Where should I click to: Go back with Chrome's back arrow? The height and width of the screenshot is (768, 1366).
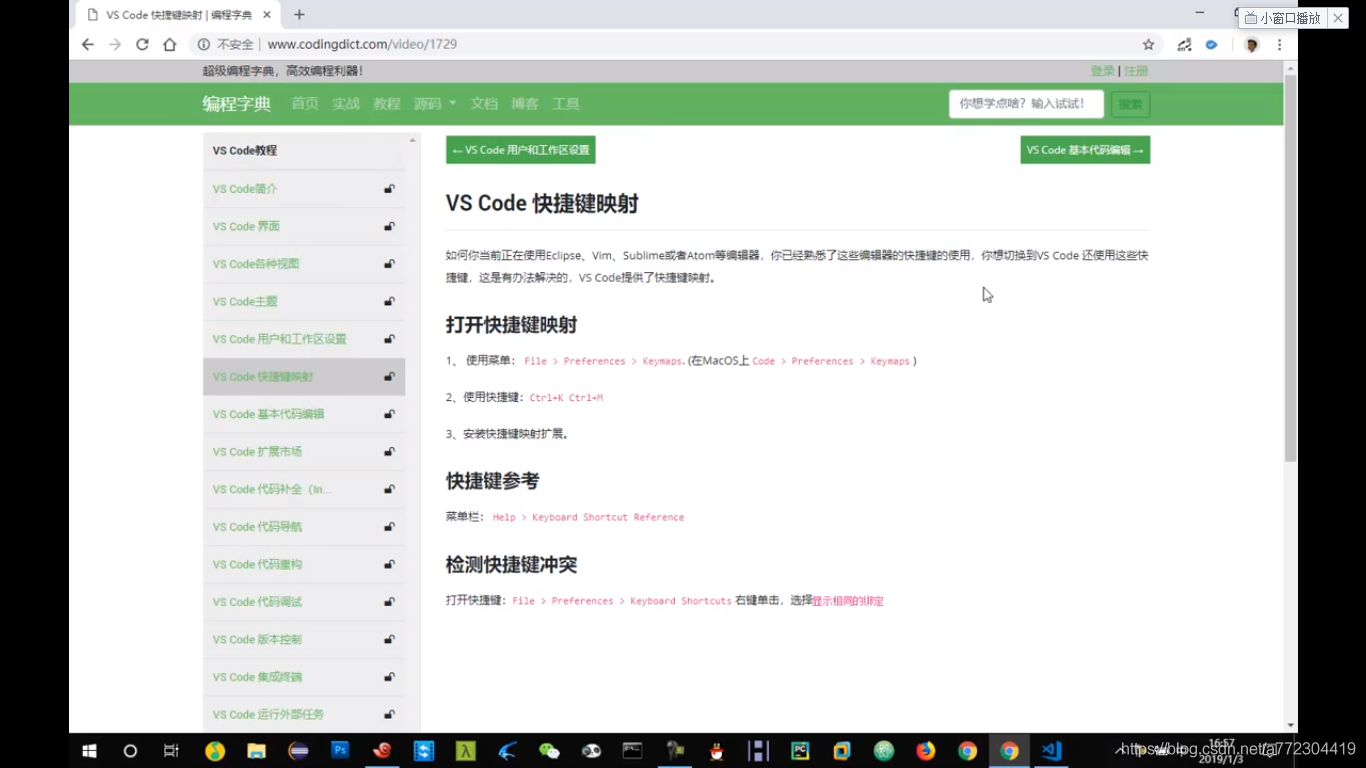tap(88, 44)
